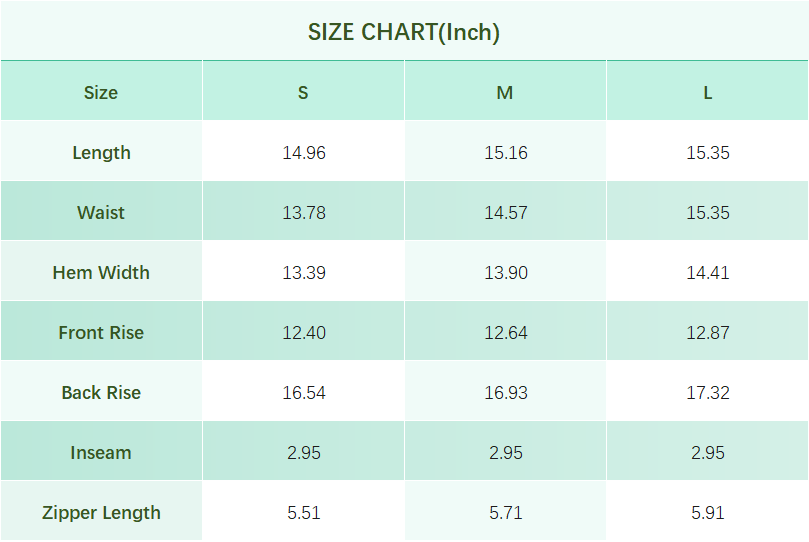Click the 14.96 Length value
The image size is (809, 542).
[304, 153]
